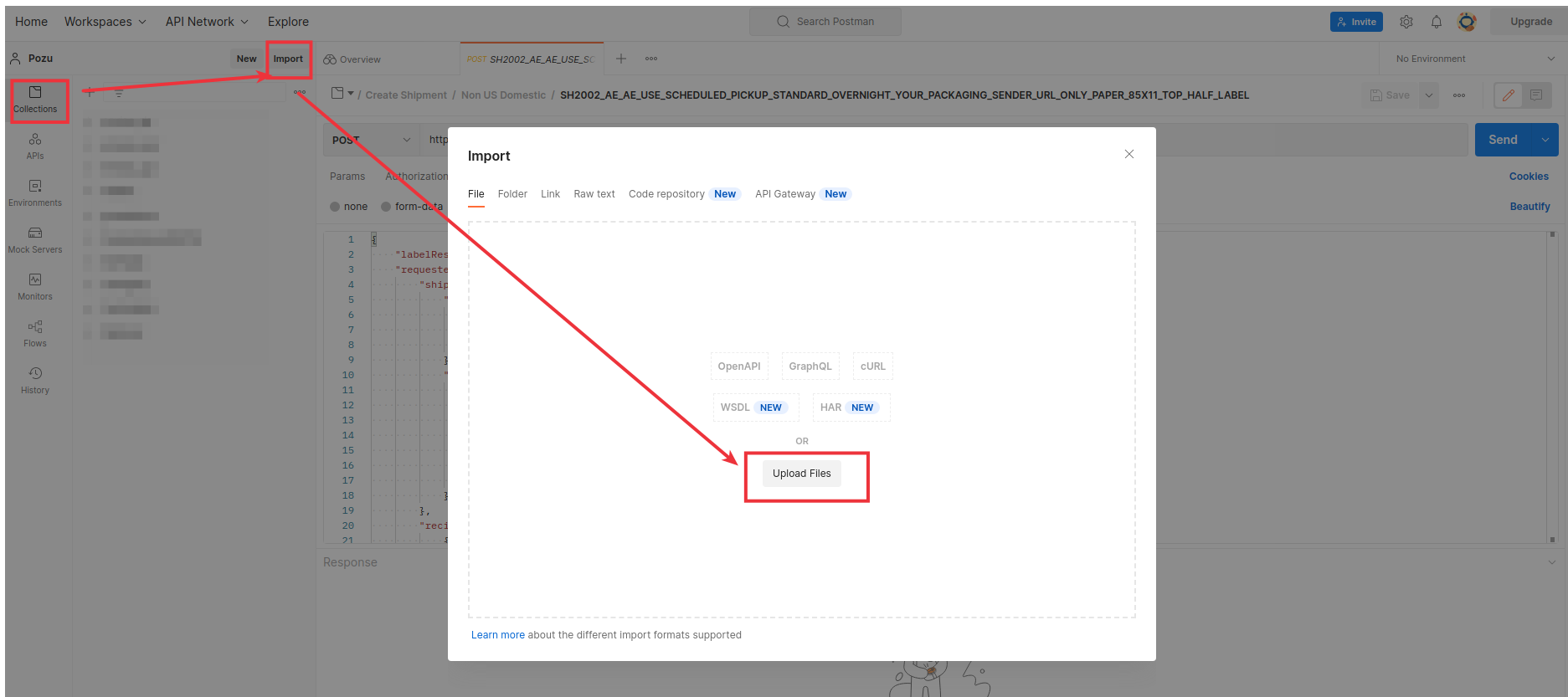The image size is (1568, 697).
Task: Open the Collections sidebar panel
Action: (x=35, y=99)
